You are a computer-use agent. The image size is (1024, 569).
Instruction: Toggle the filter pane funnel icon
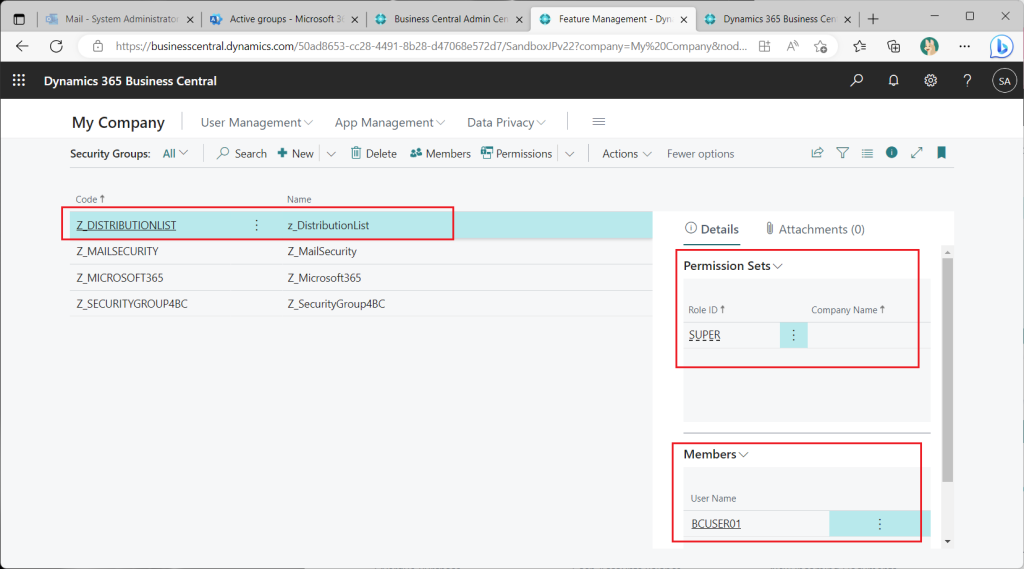tap(842, 153)
